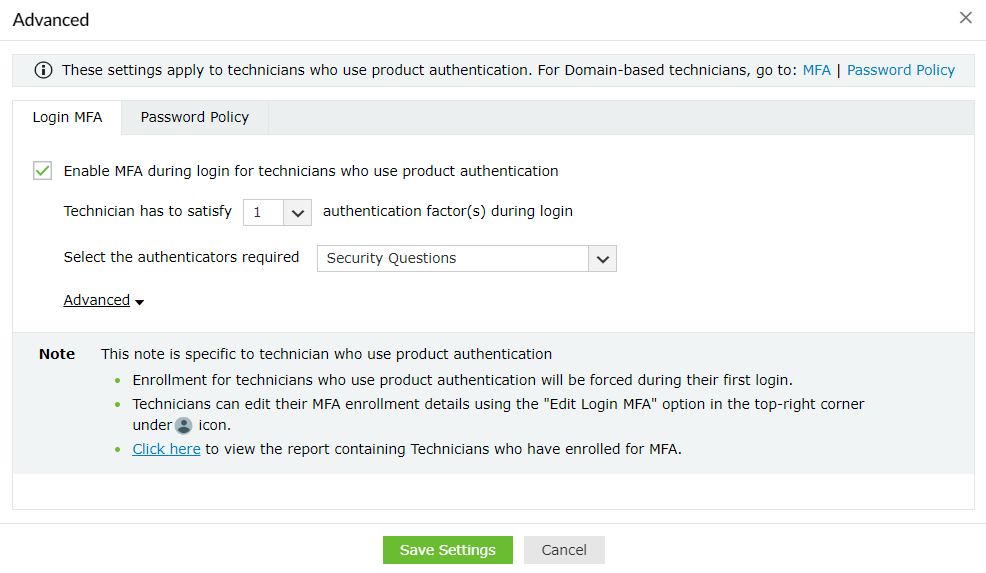Close the Advanced dialog with the X

(x=965, y=18)
